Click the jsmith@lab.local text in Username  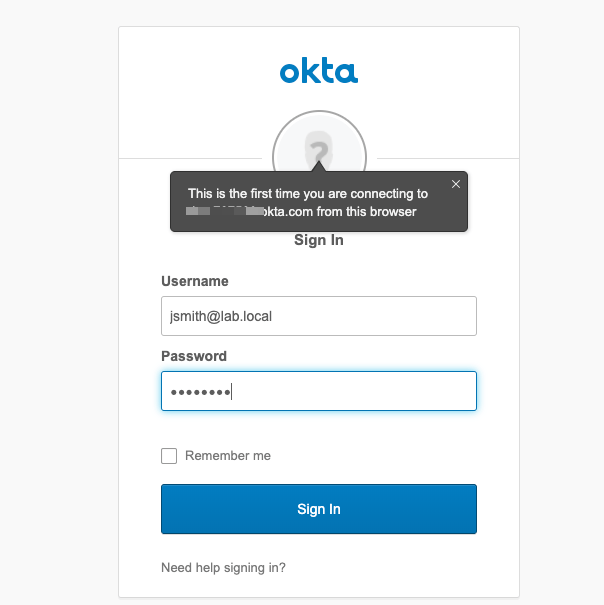click(222, 316)
